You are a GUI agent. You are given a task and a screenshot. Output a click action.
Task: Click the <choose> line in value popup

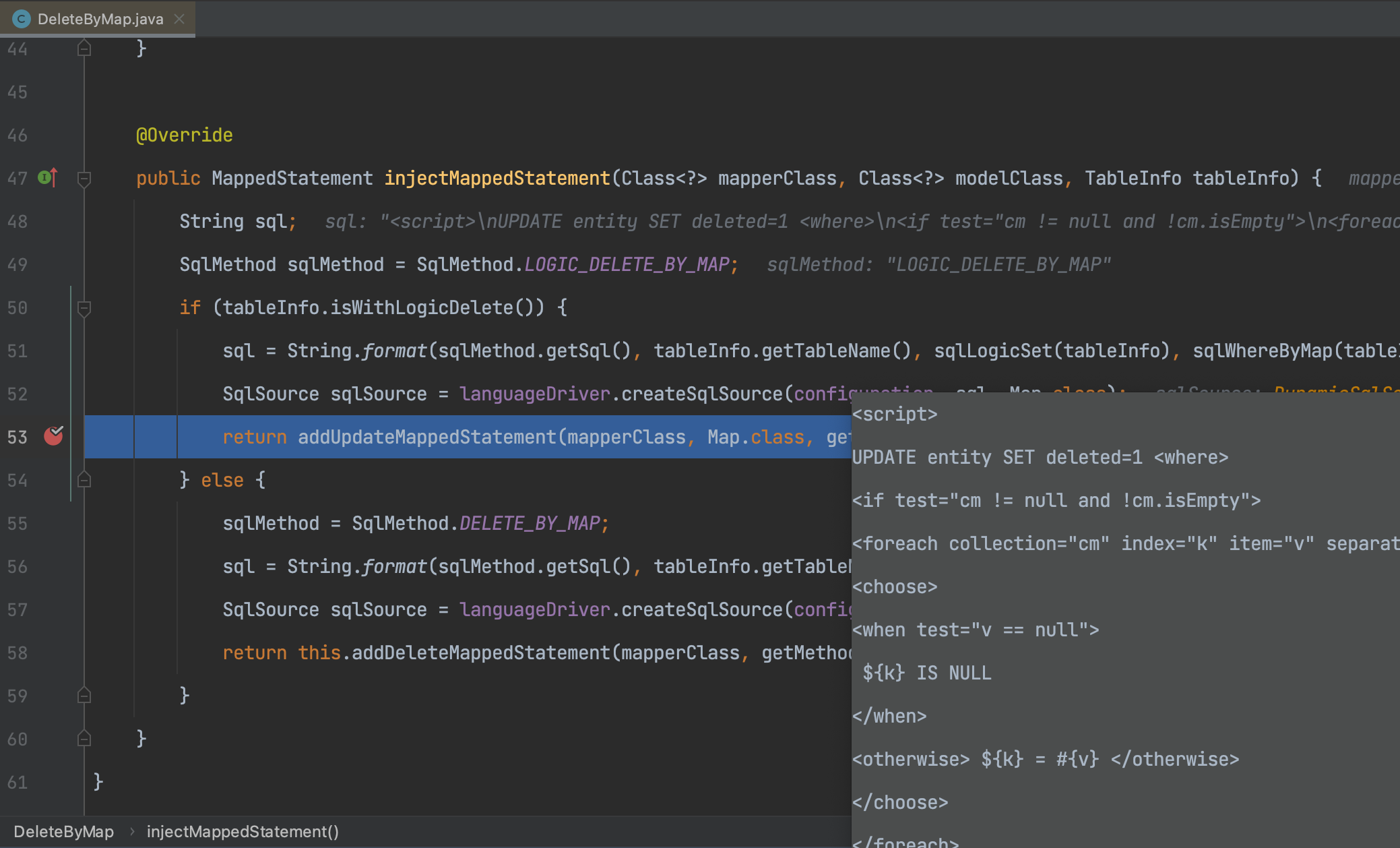tap(895, 586)
